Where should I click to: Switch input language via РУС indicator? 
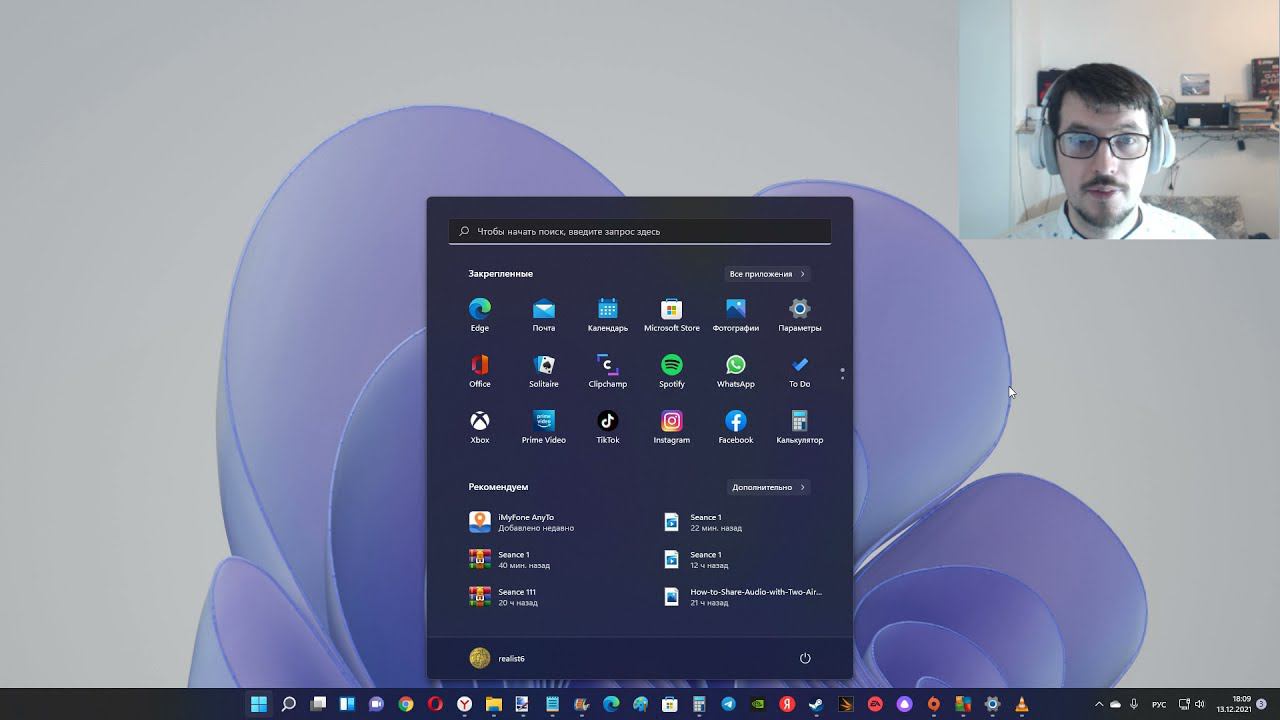[x=1159, y=704]
